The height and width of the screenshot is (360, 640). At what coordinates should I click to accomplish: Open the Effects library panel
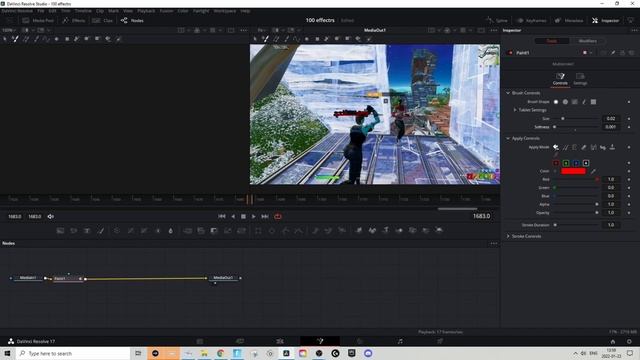(x=74, y=20)
